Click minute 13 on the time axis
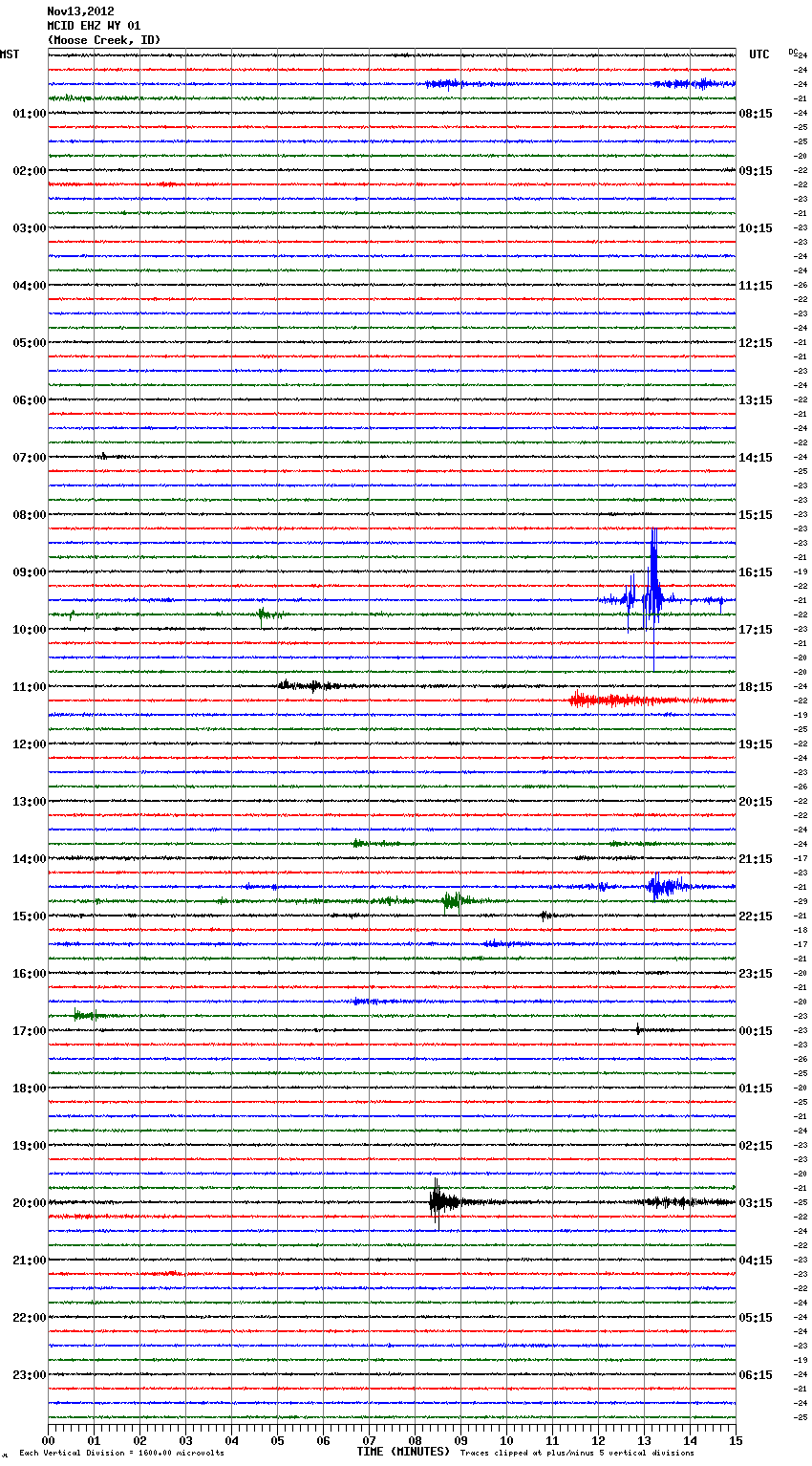Image resolution: width=812 pixels, height=1466 pixels. tap(644, 1440)
